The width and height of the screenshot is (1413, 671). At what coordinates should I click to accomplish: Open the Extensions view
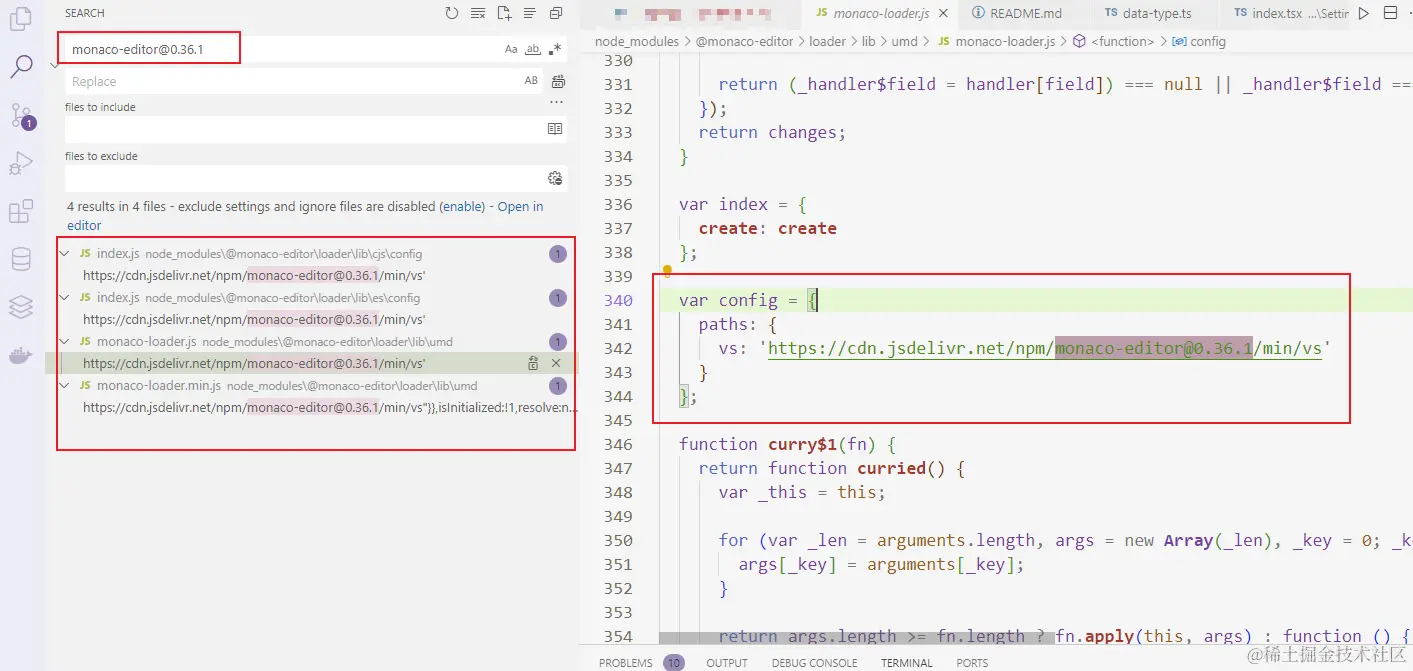[21, 211]
